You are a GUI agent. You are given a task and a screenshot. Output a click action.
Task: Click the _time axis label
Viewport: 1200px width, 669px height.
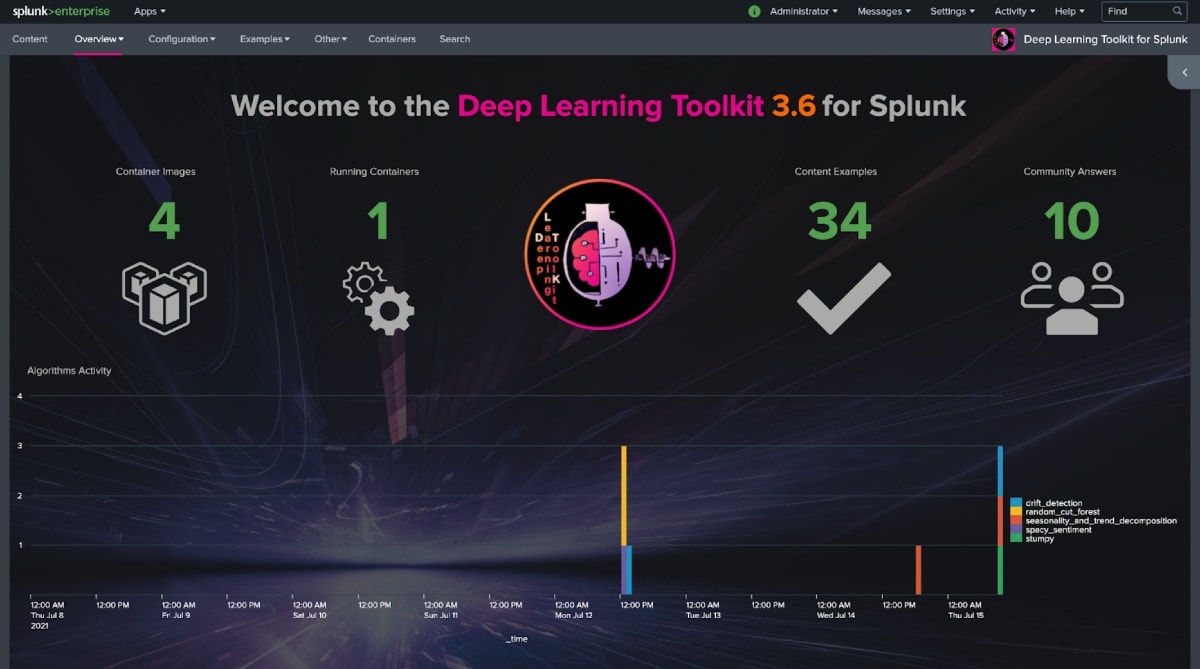tap(516, 639)
